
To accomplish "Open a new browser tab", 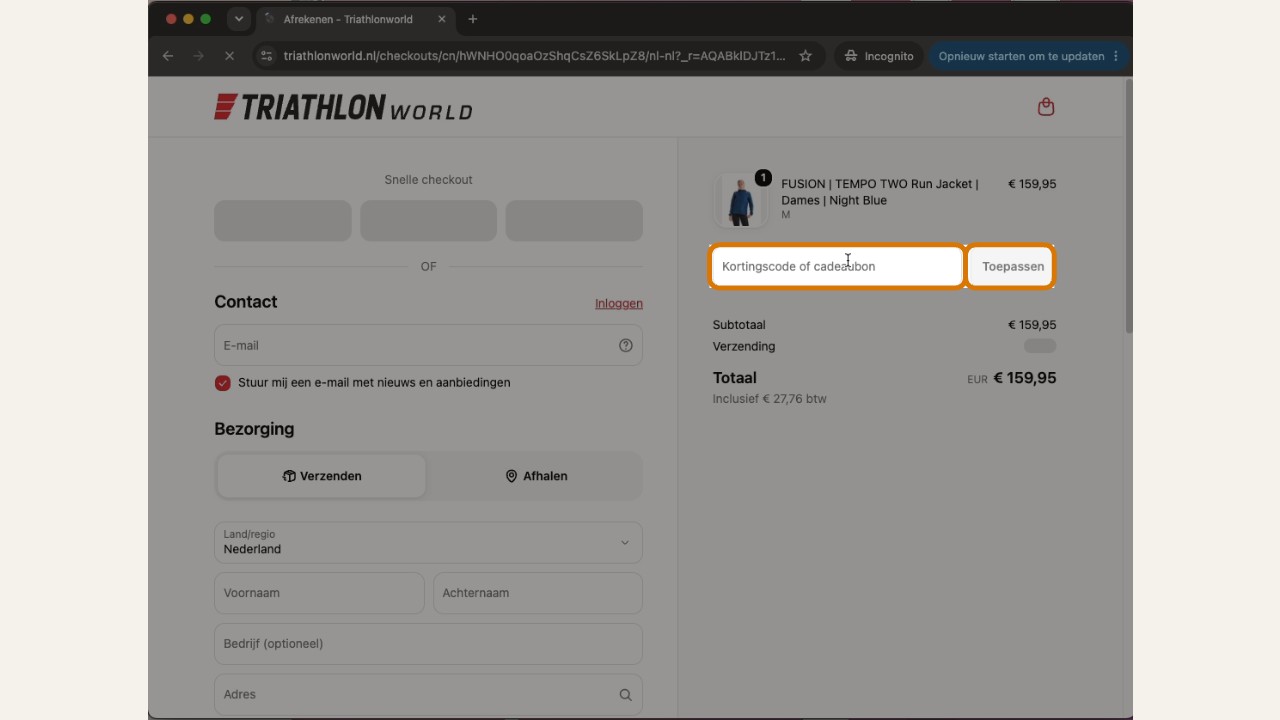I will pos(473,19).
